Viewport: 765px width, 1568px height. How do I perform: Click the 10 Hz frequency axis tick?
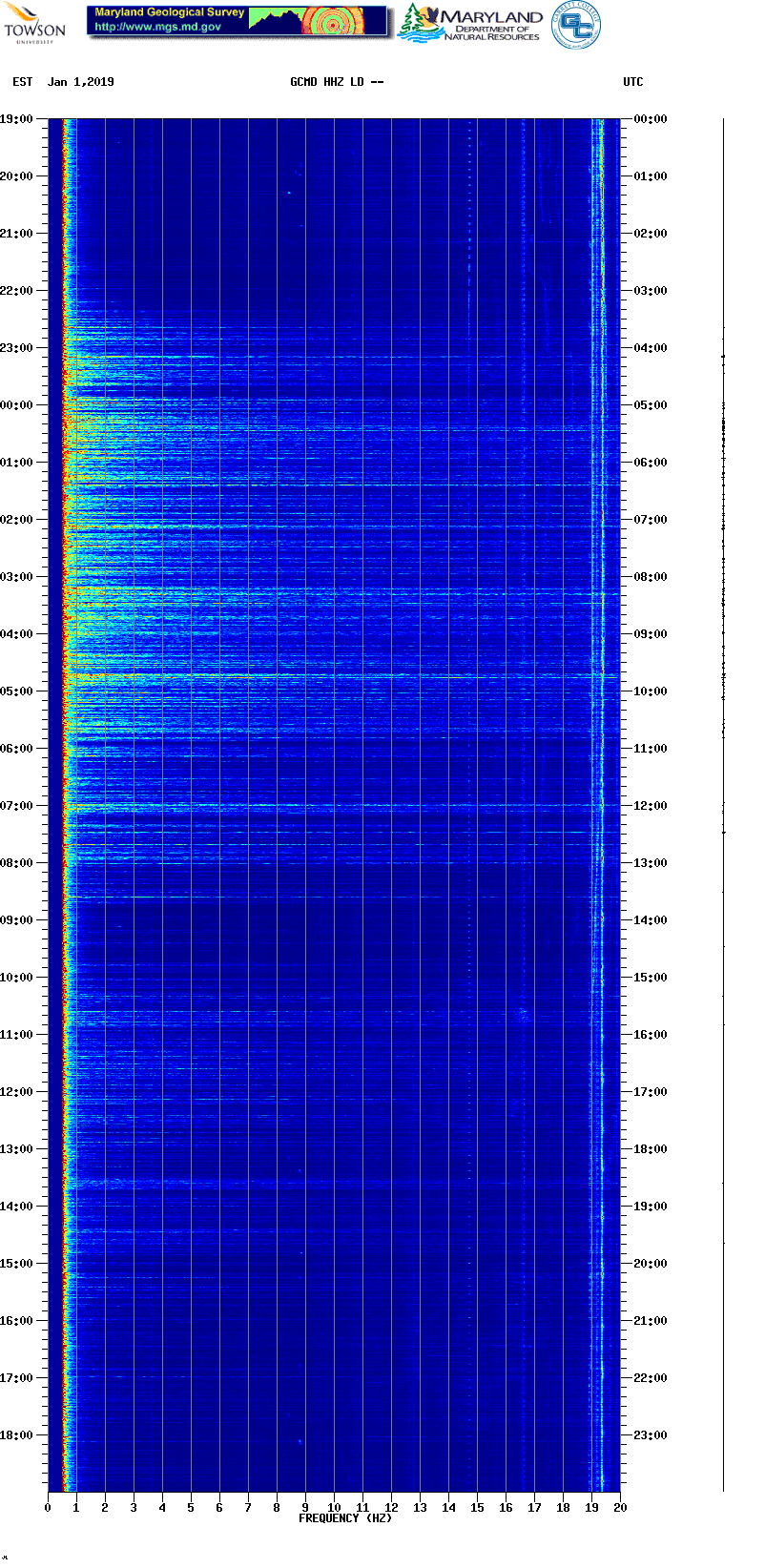click(334, 1508)
